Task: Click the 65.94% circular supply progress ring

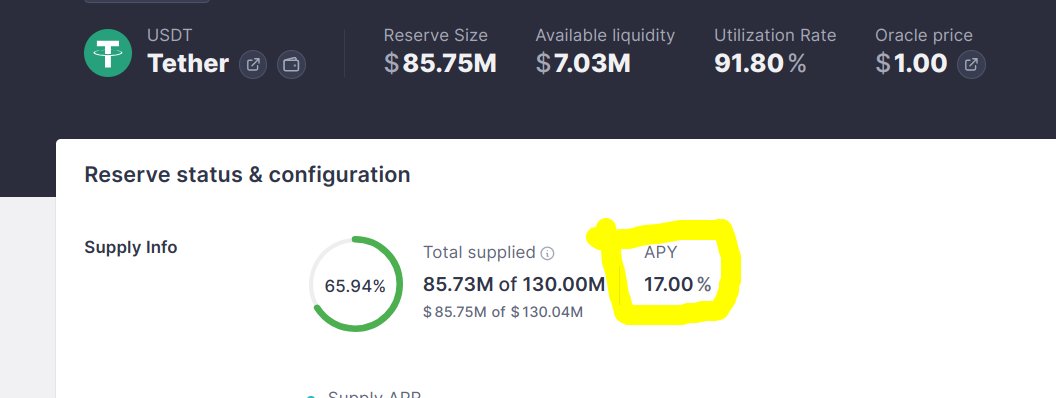Action: coord(356,284)
